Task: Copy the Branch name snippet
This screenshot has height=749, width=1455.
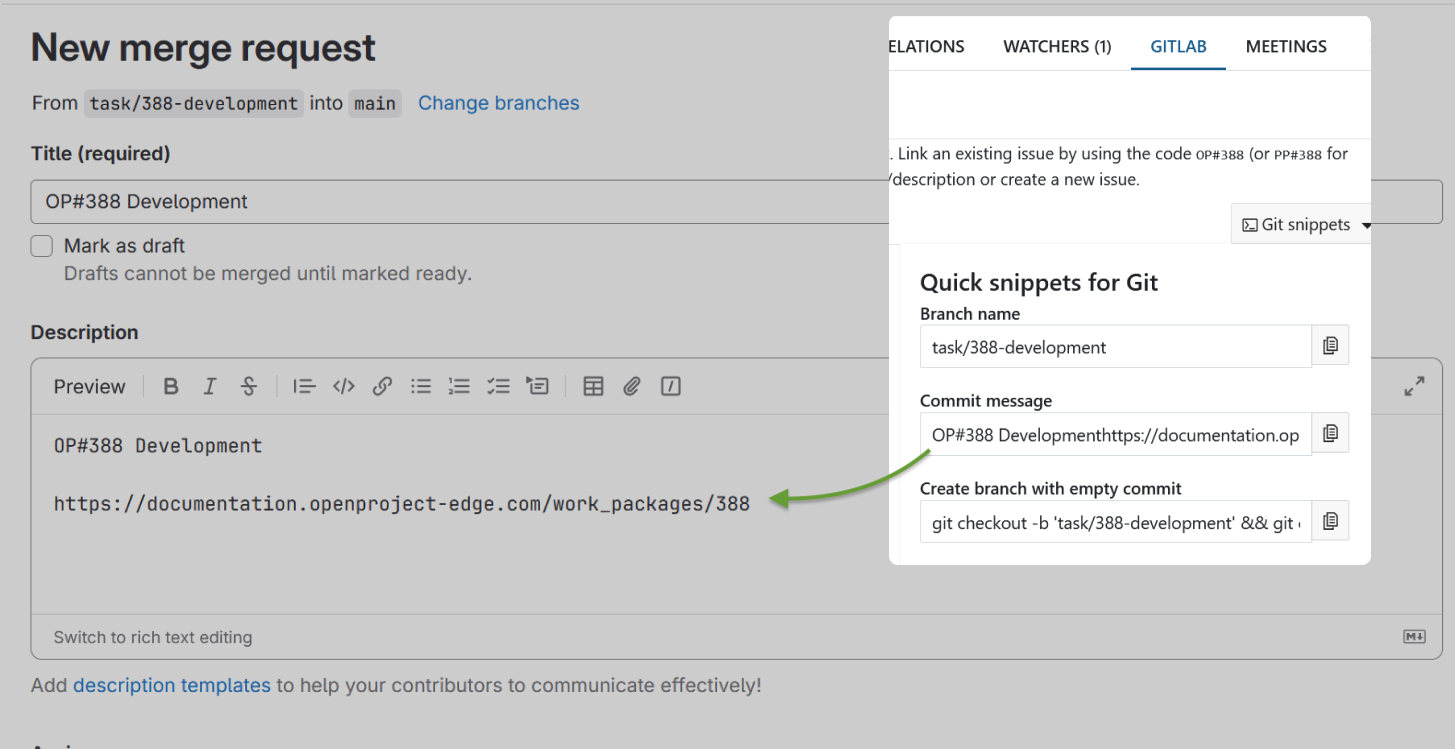Action: point(1330,346)
